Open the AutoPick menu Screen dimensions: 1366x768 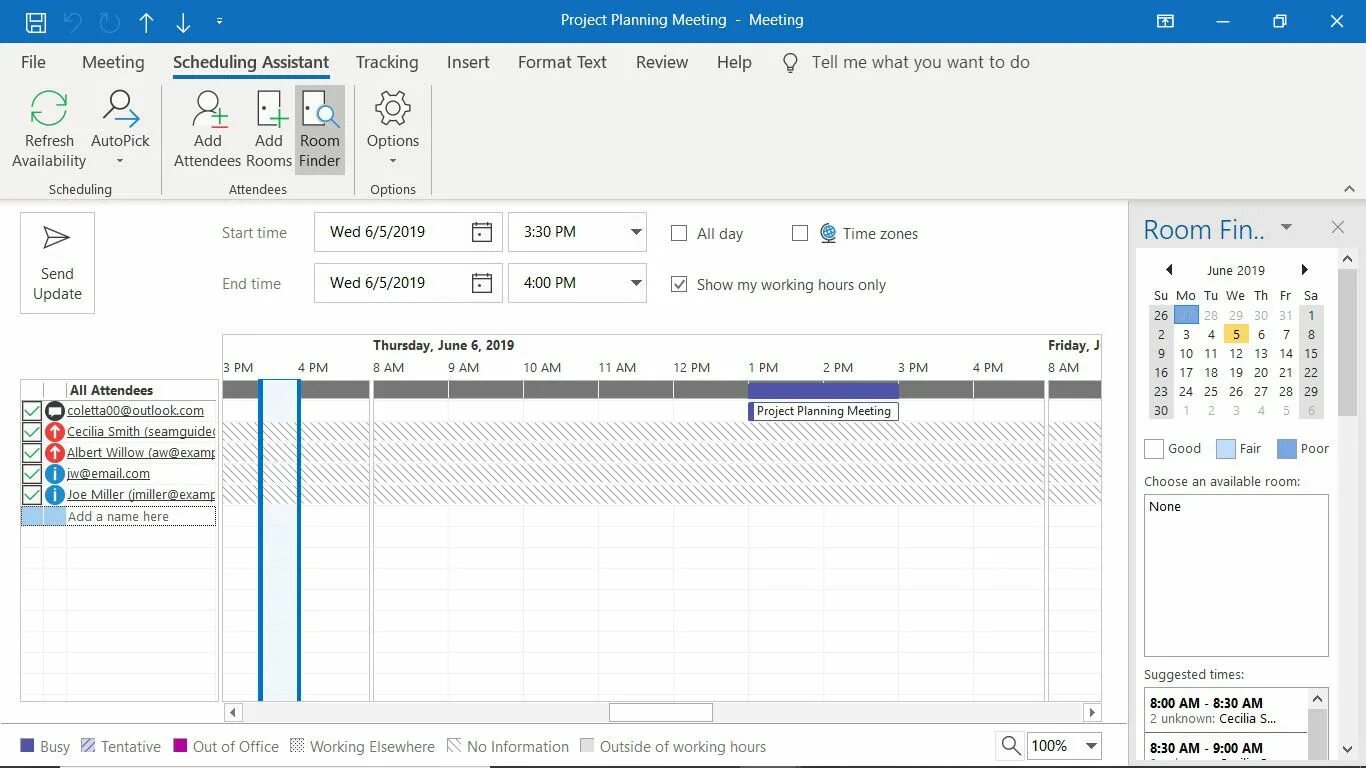tap(121, 130)
